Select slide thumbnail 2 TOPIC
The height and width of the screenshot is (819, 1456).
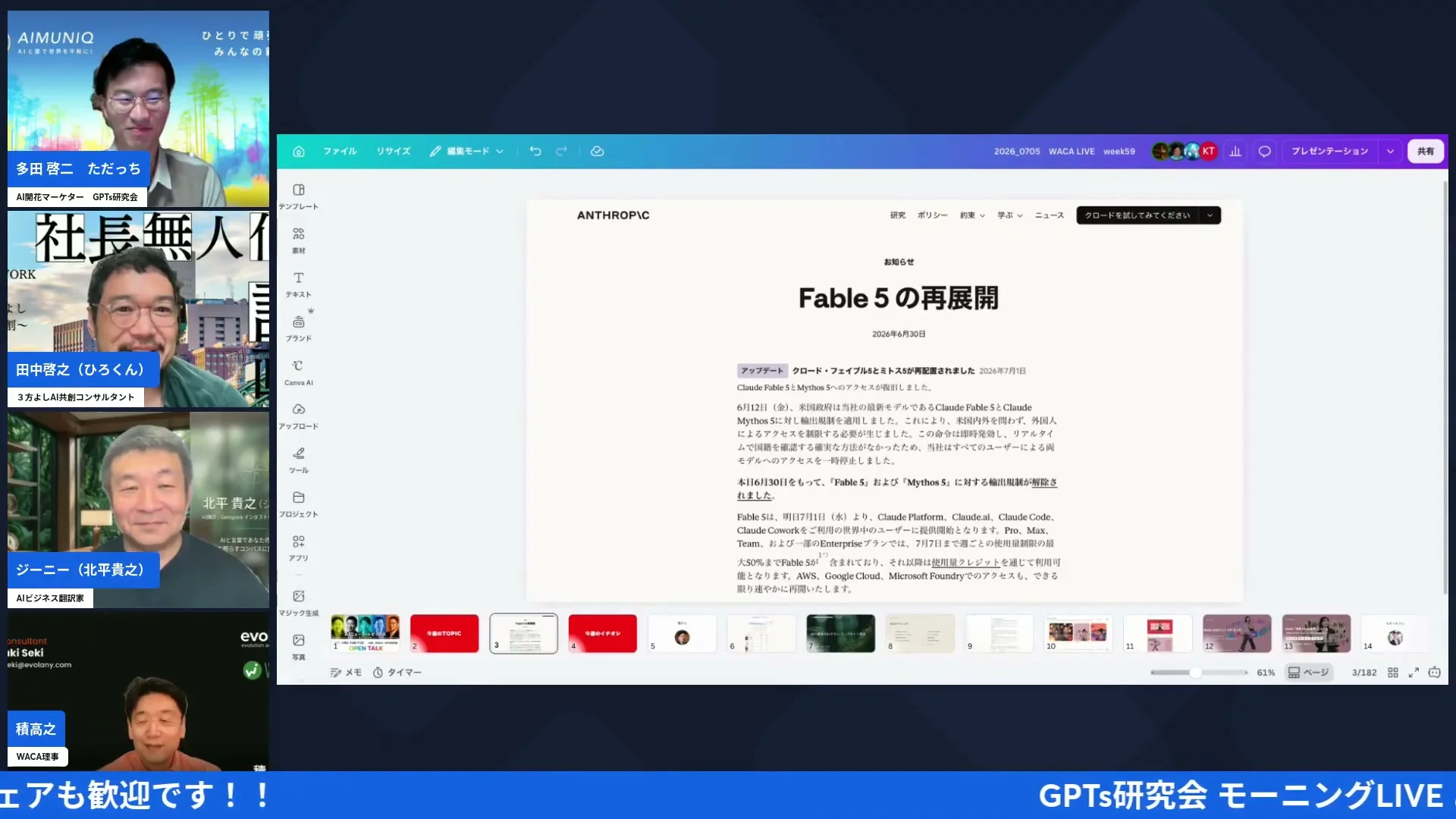click(x=444, y=633)
